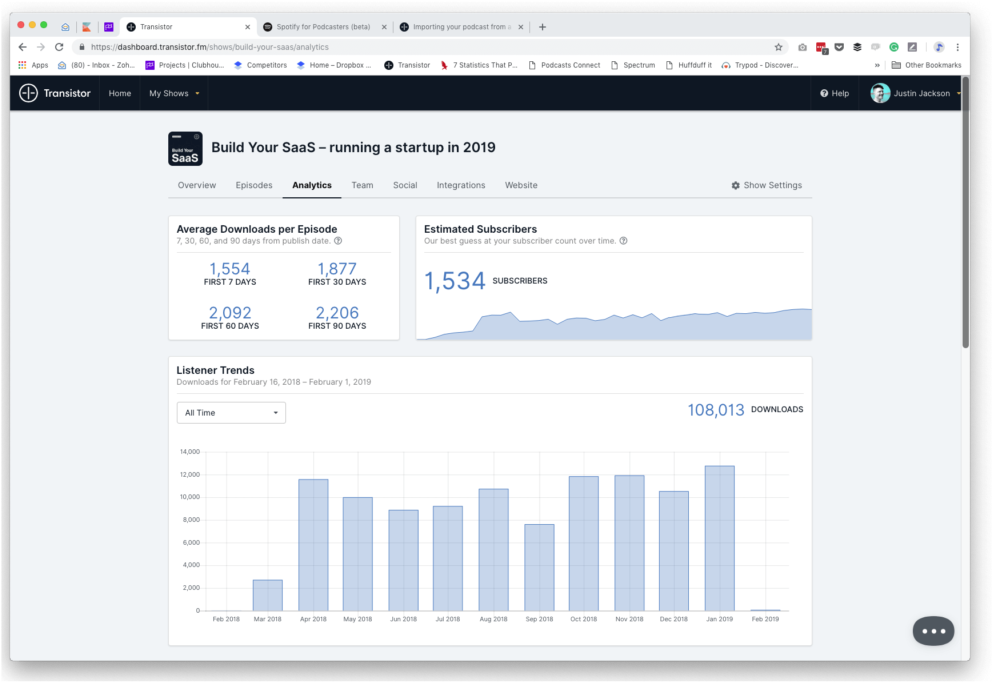Click the 108,013 downloads total

(716, 410)
